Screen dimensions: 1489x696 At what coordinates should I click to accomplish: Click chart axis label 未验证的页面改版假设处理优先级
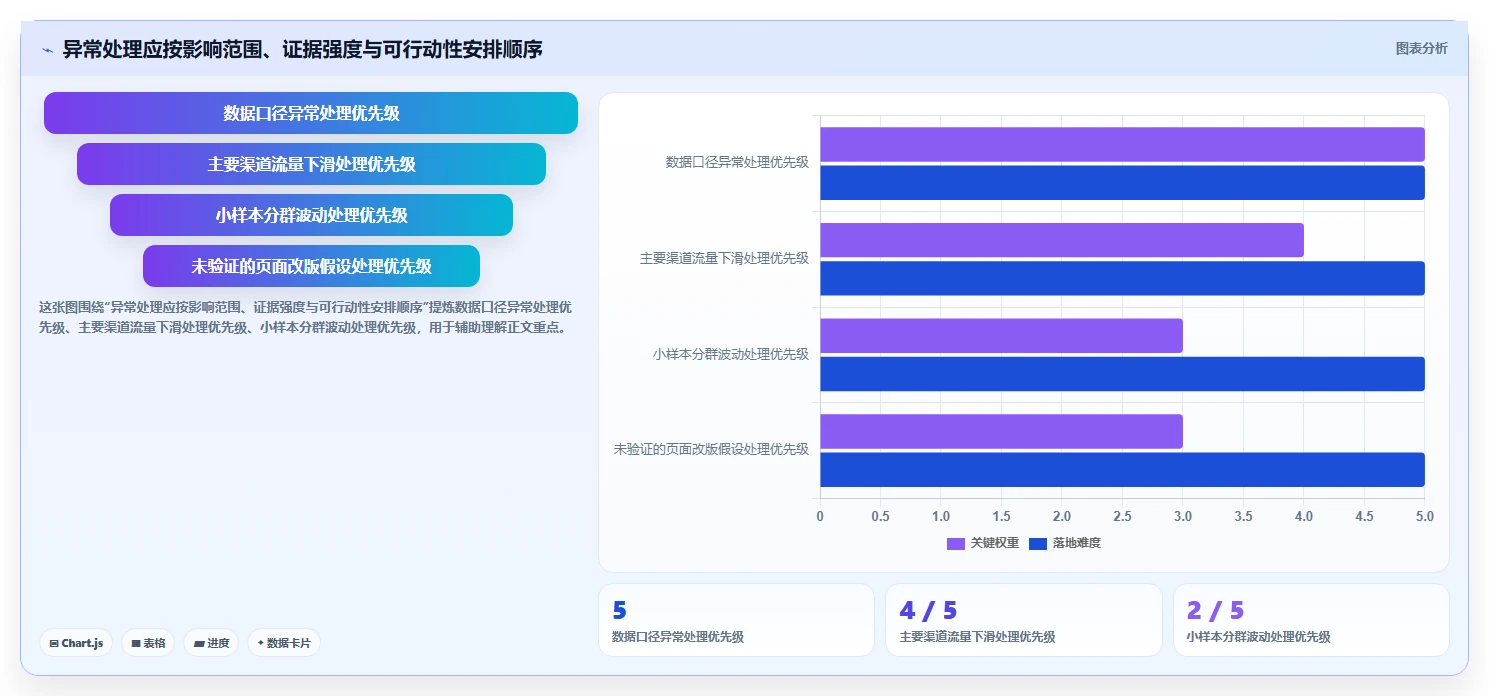(711, 449)
